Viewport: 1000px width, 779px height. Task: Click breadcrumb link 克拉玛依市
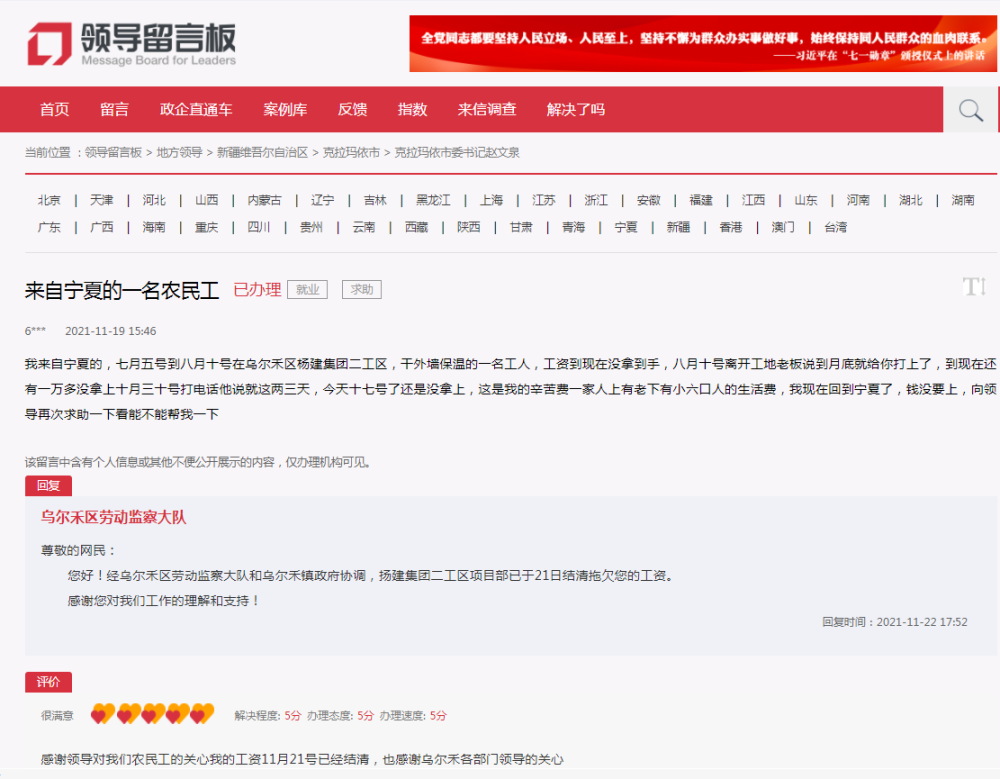[x=351, y=152]
